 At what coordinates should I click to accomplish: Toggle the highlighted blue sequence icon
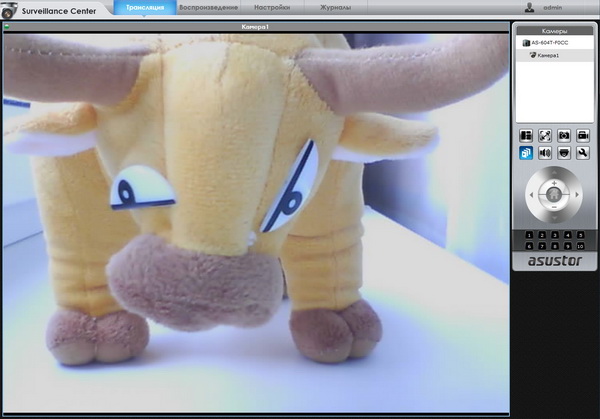click(526, 154)
